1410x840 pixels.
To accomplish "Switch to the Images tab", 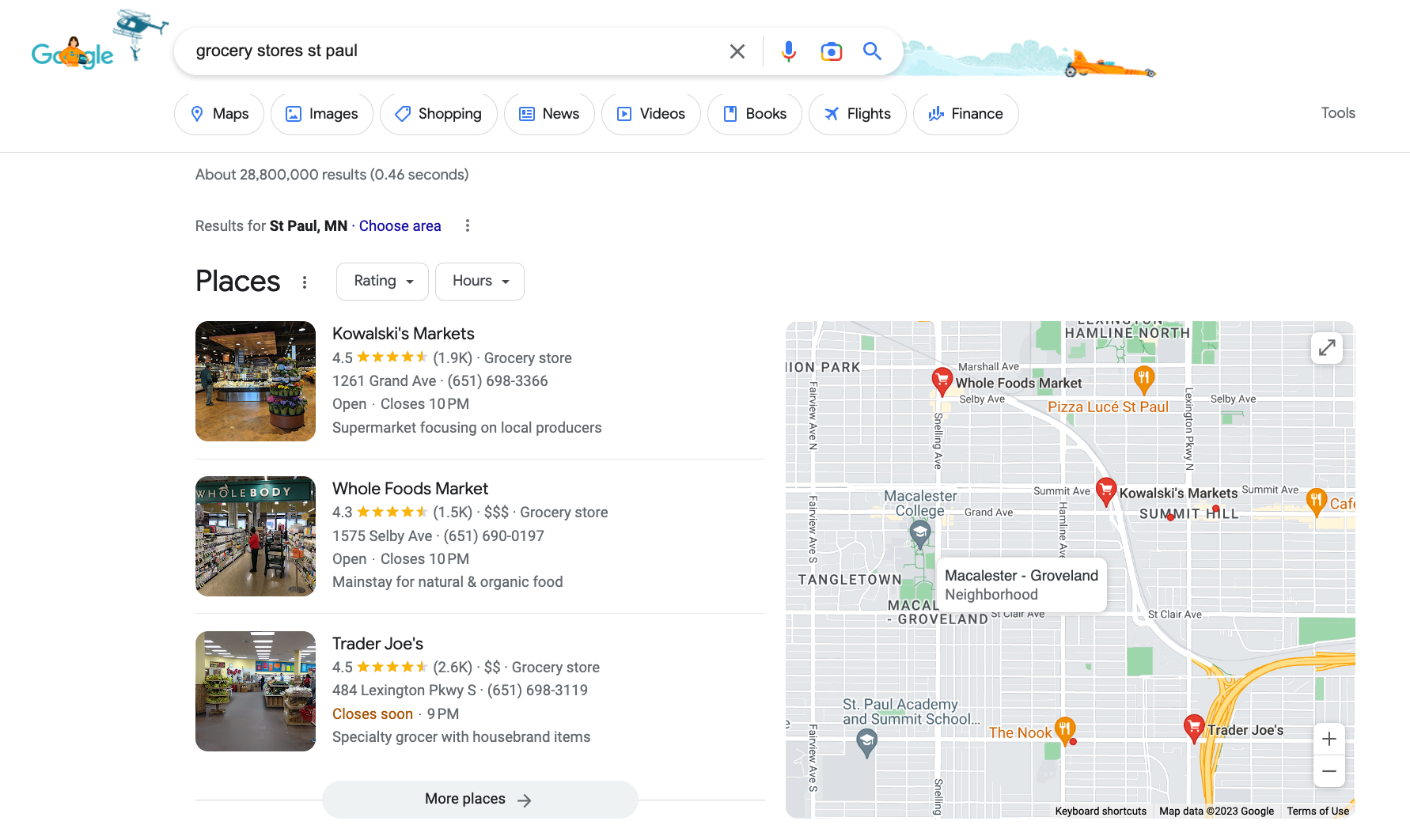I will tap(321, 114).
